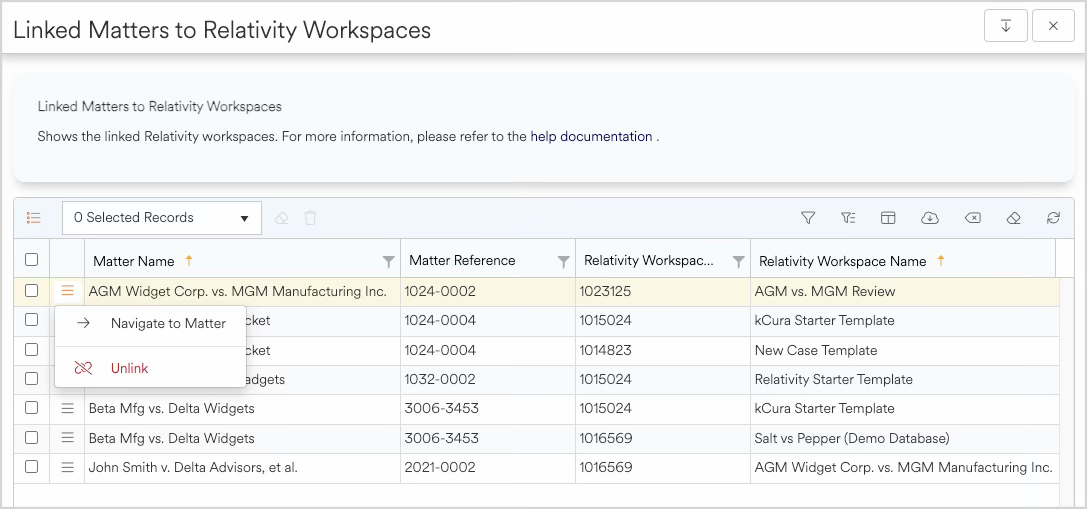Check the checkbox for John Smith v. Delta Advisors row
The height and width of the screenshot is (509, 1087).
31,466
